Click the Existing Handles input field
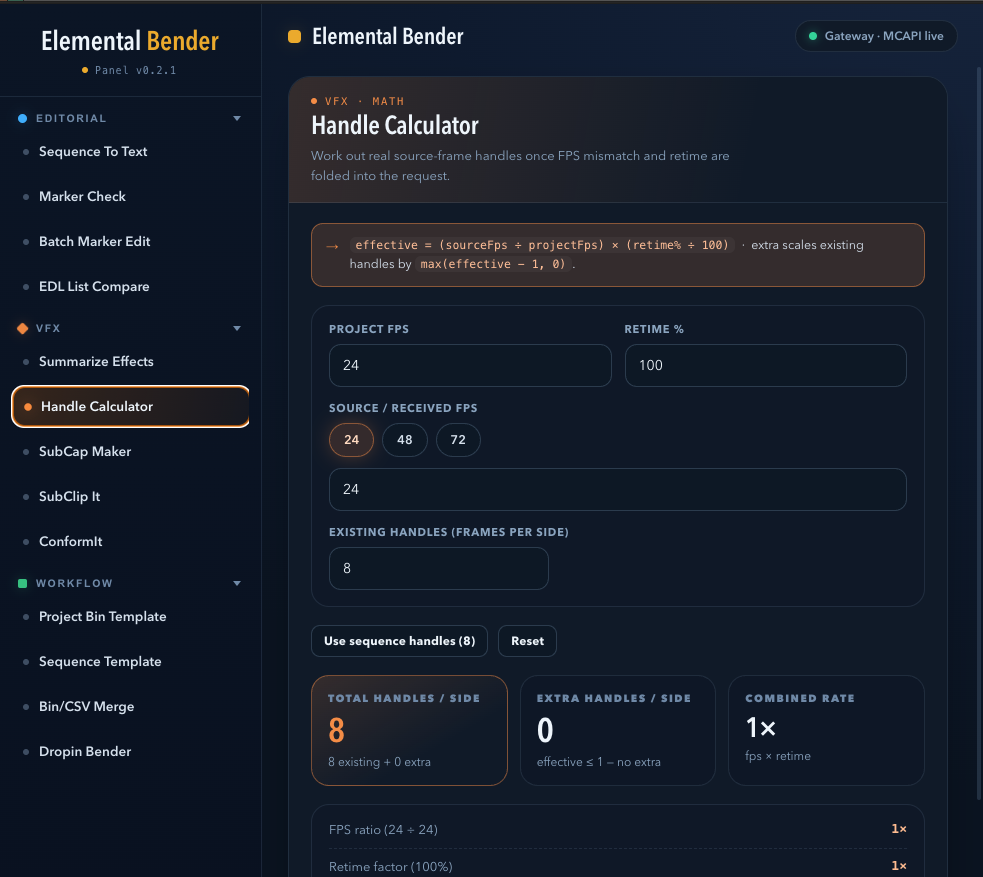This screenshot has width=983, height=877. click(439, 569)
